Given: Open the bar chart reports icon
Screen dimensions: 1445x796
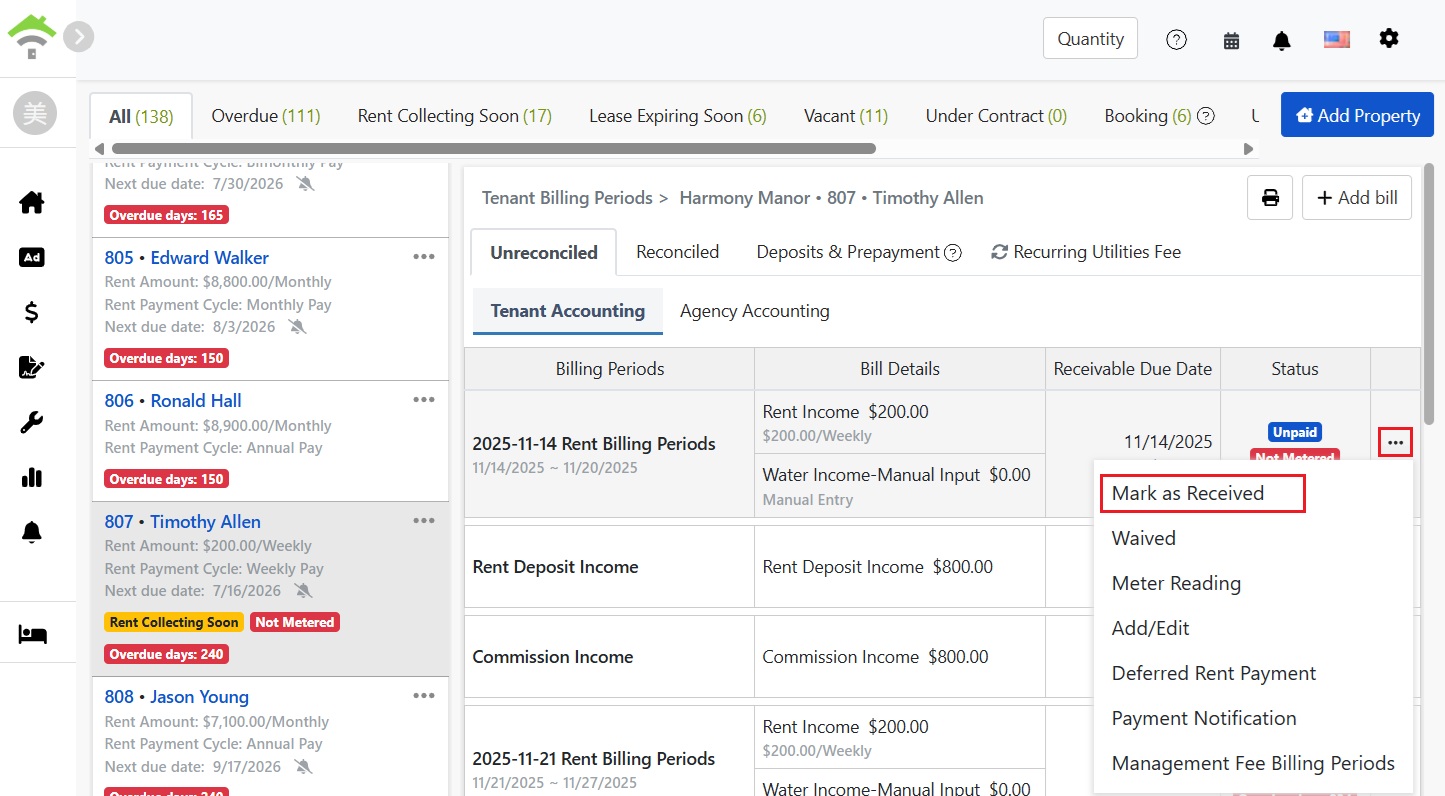Looking at the screenshot, I should 32,477.
